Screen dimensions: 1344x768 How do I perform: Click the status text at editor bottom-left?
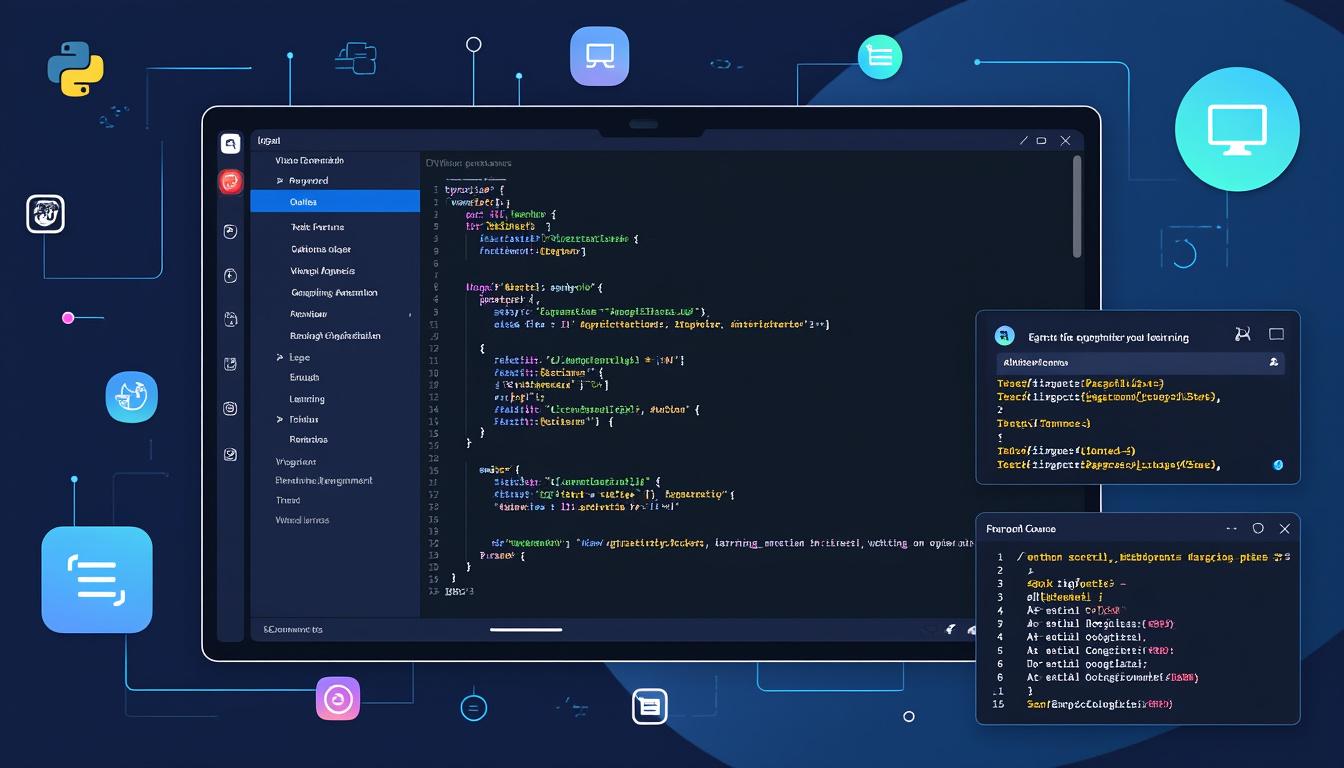coord(293,630)
